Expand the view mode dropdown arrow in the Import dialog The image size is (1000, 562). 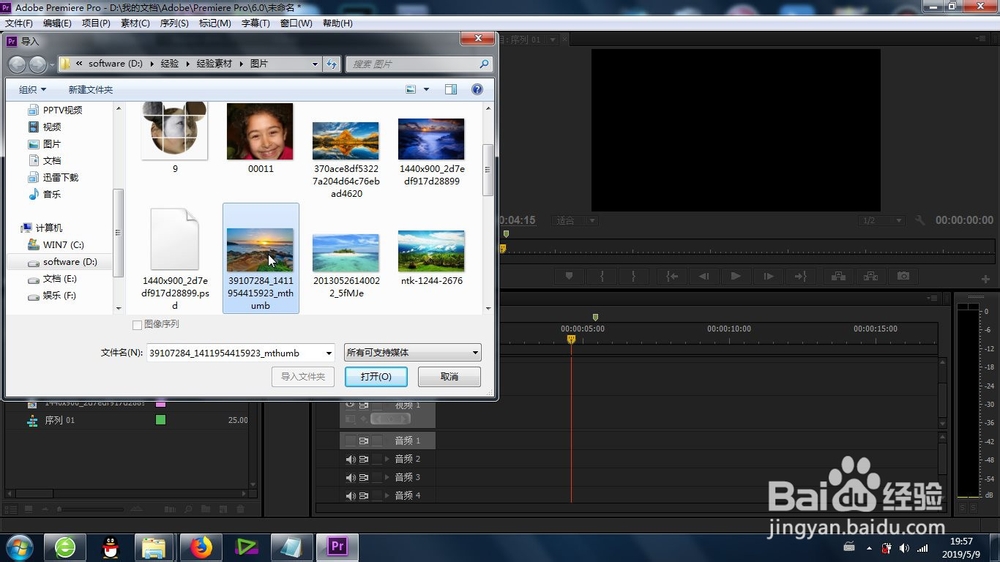click(x=426, y=89)
